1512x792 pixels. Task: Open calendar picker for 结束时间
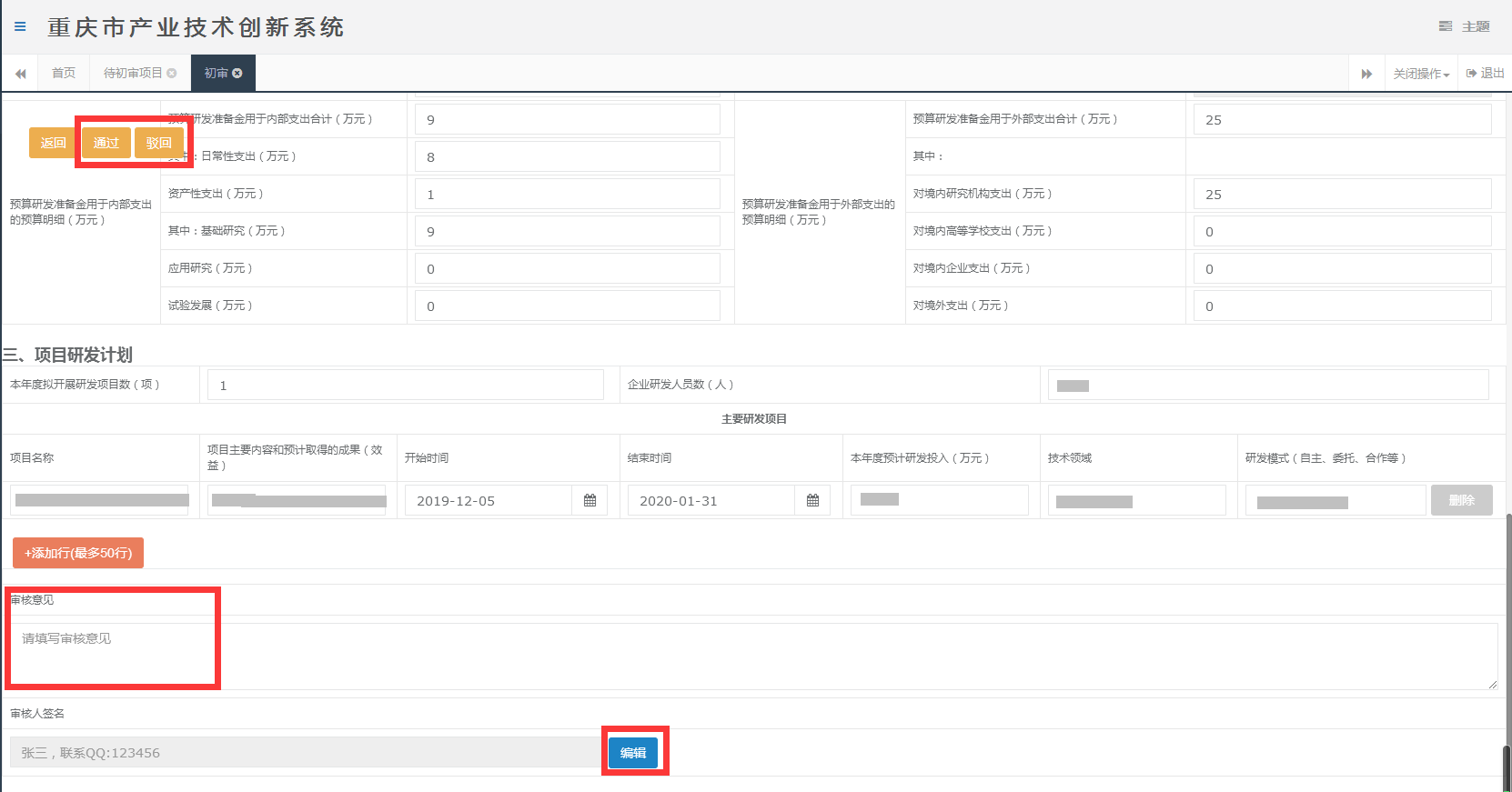click(812, 501)
